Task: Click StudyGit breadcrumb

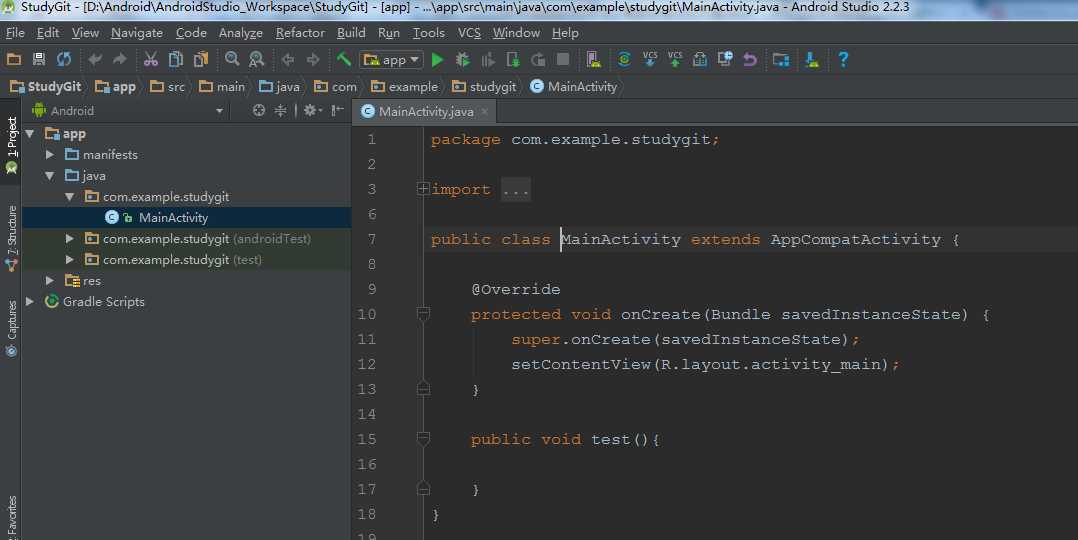Action: pos(45,87)
